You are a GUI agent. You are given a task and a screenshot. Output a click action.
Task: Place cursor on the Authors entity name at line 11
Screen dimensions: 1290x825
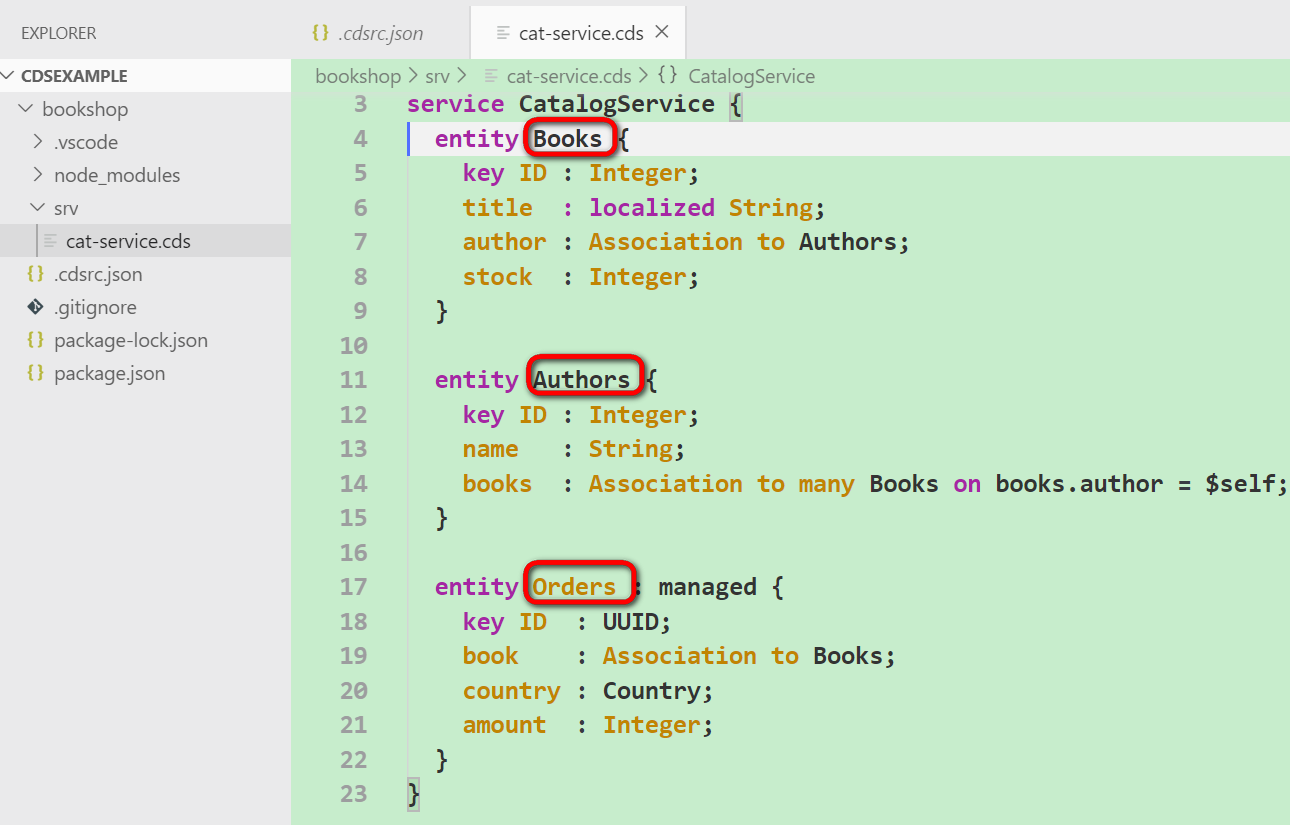(x=582, y=380)
